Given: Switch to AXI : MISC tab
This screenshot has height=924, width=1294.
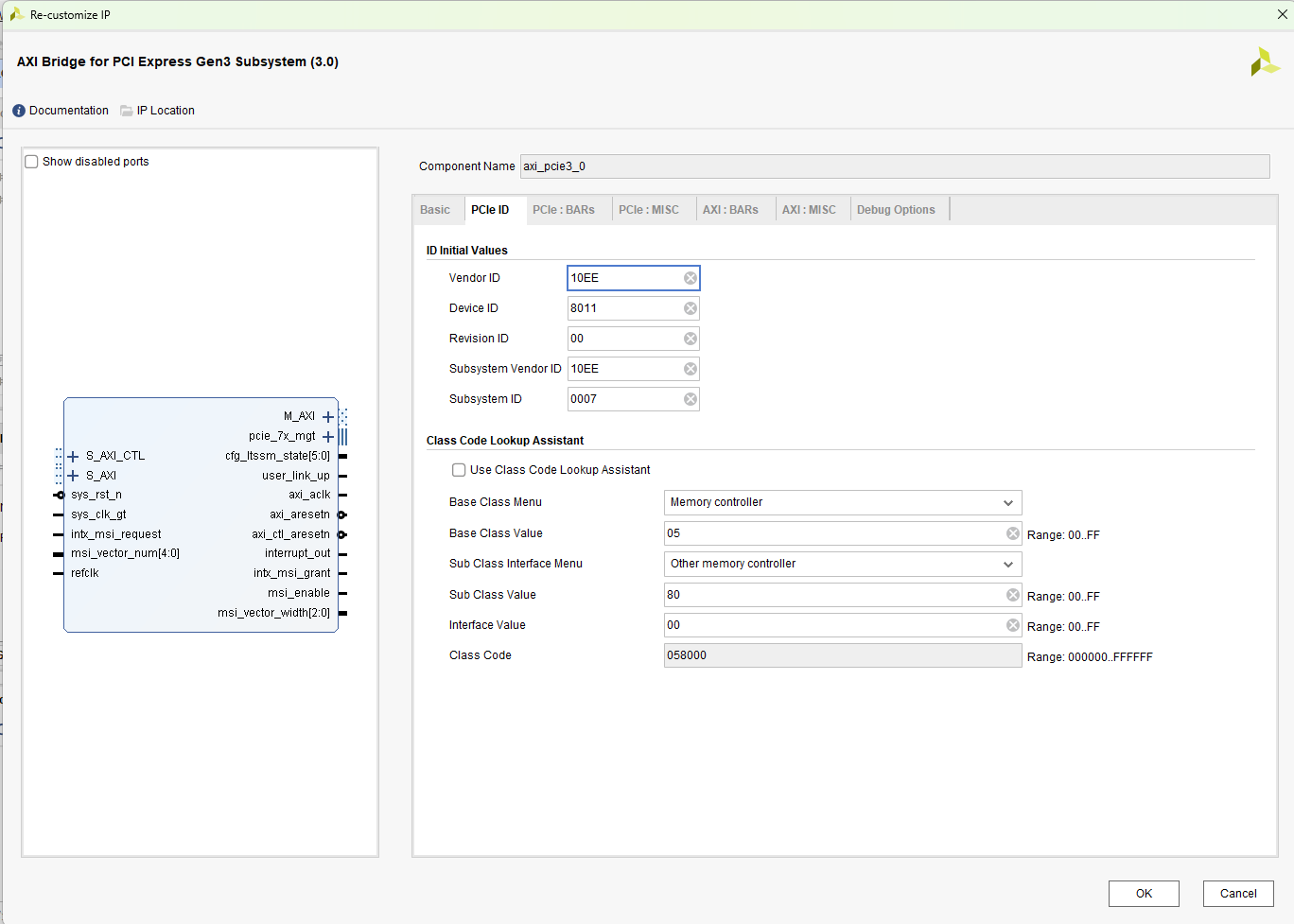Looking at the screenshot, I should click(809, 210).
